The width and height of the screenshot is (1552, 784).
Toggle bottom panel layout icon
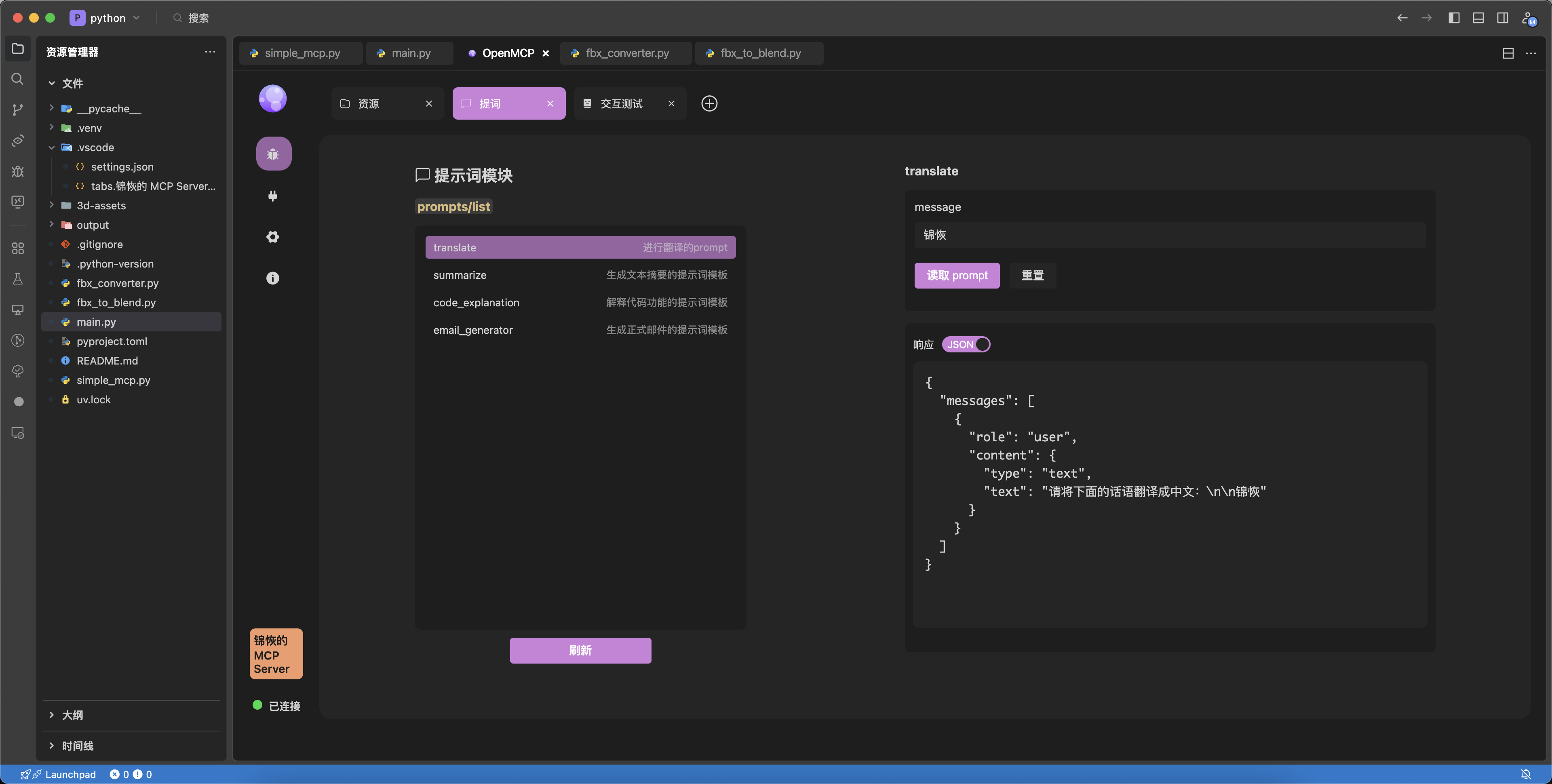click(1478, 18)
